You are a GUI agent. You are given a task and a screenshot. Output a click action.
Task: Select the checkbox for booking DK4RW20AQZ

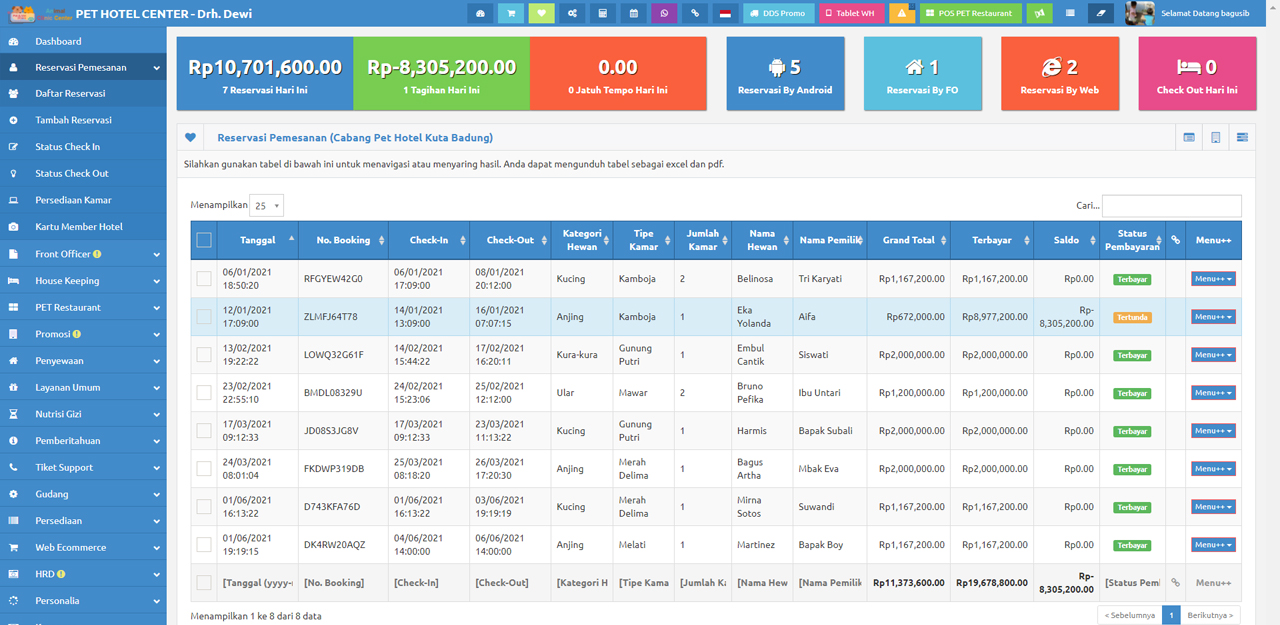[x=204, y=545]
